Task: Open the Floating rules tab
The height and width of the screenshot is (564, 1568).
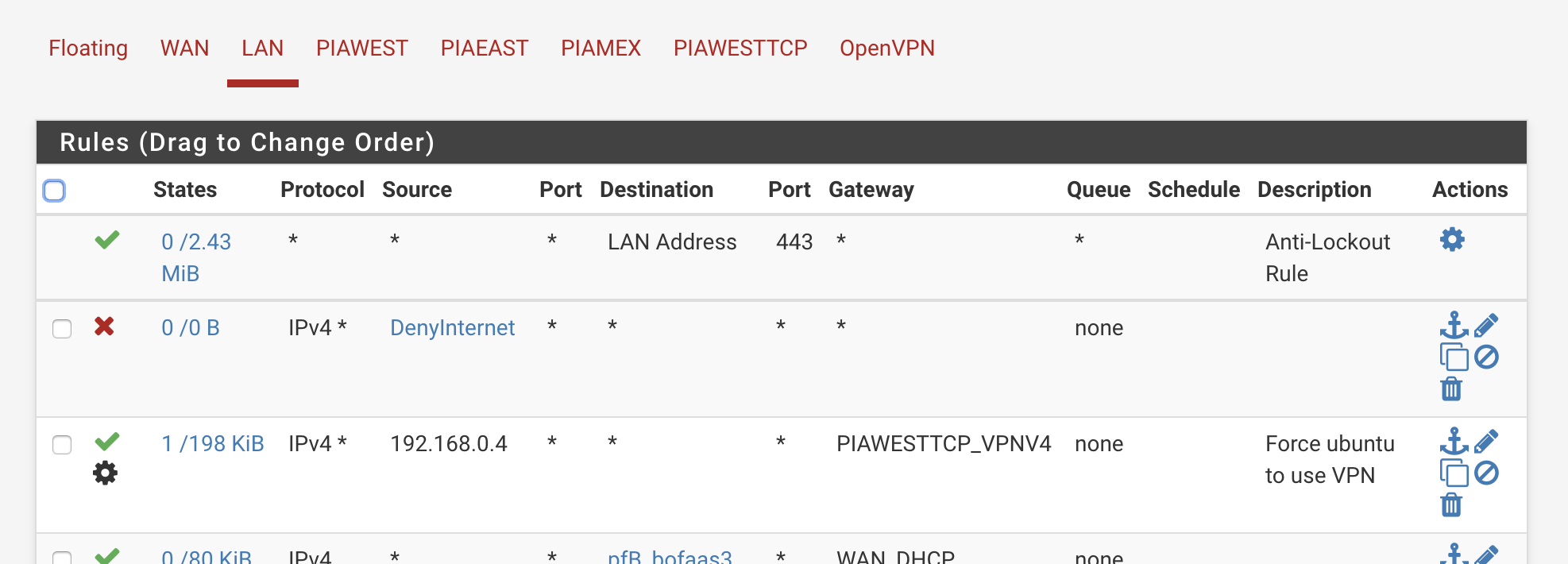Action: [x=88, y=48]
